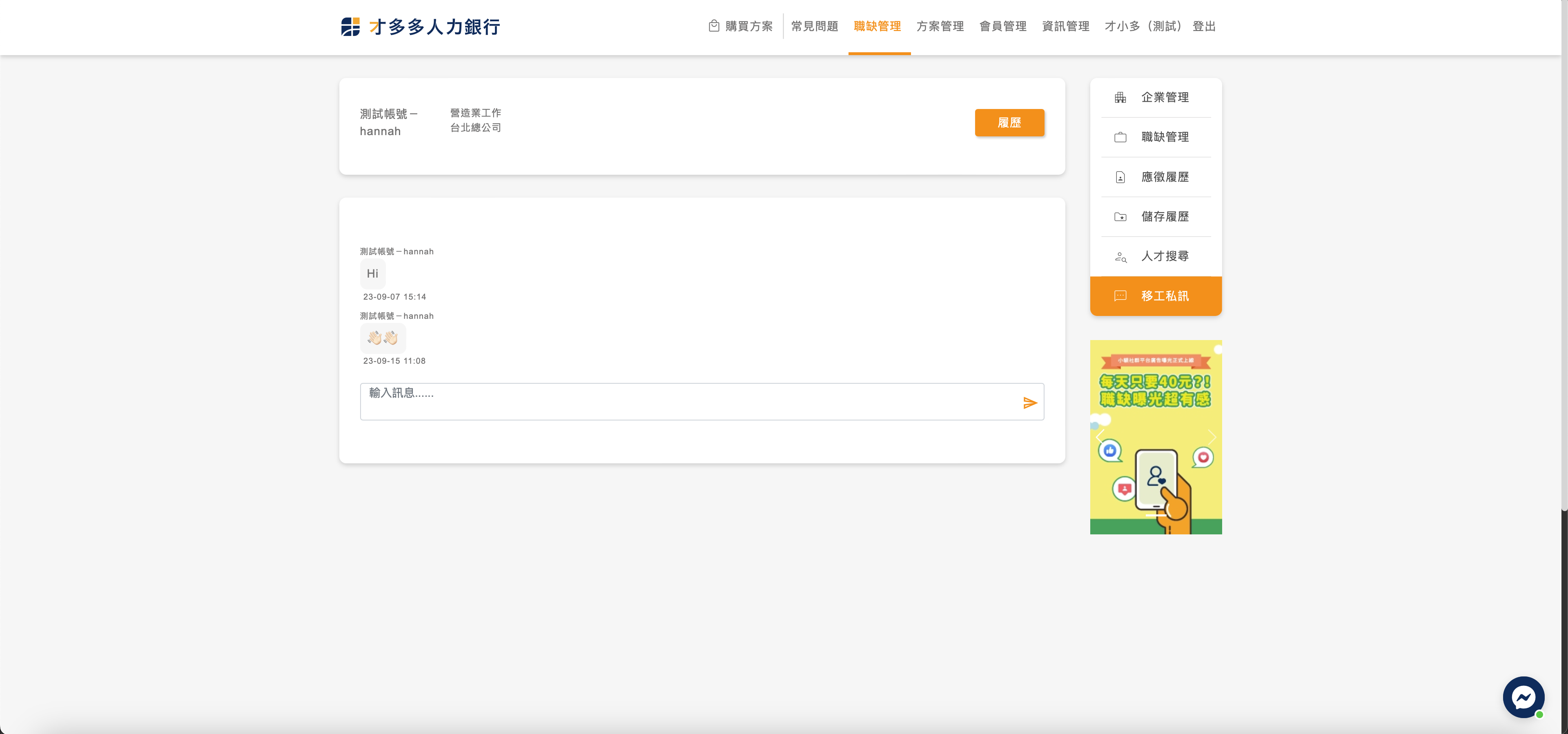Click the person search icon for 人才搜尋
Image resolution: width=1568 pixels, height=734 pixels.
pyautogui.click(x=1120, y=257)
